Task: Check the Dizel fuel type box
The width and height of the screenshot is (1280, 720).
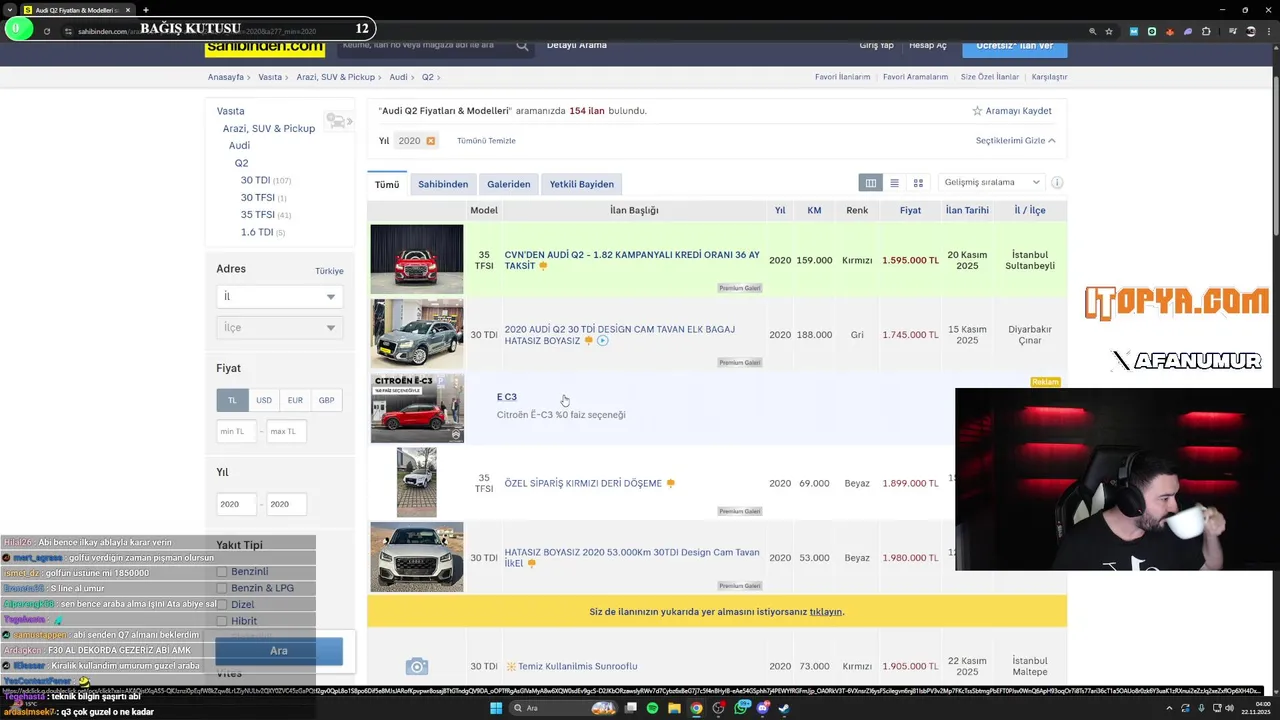Action: [222, 605]
